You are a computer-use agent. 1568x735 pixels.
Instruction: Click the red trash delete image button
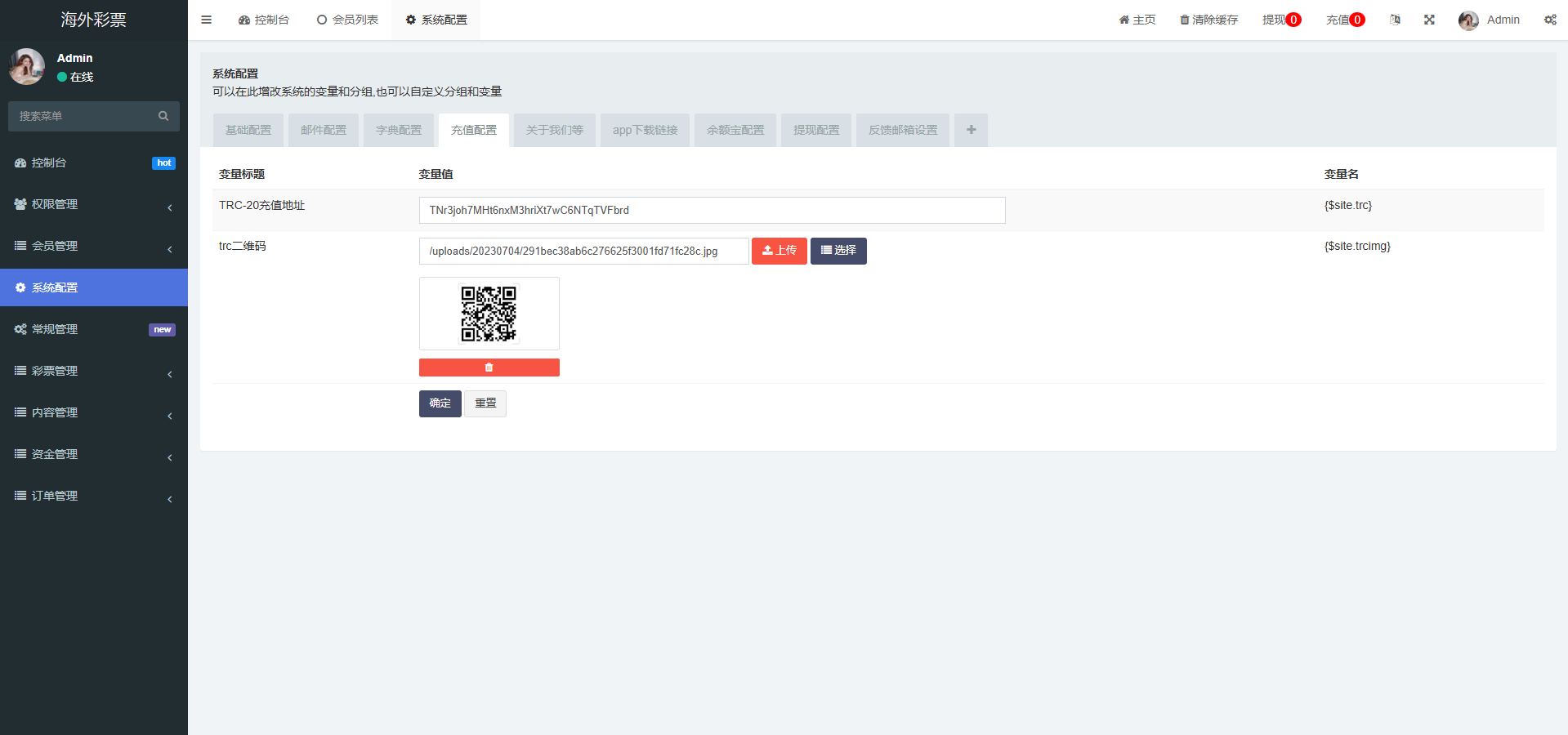point(489,367)
